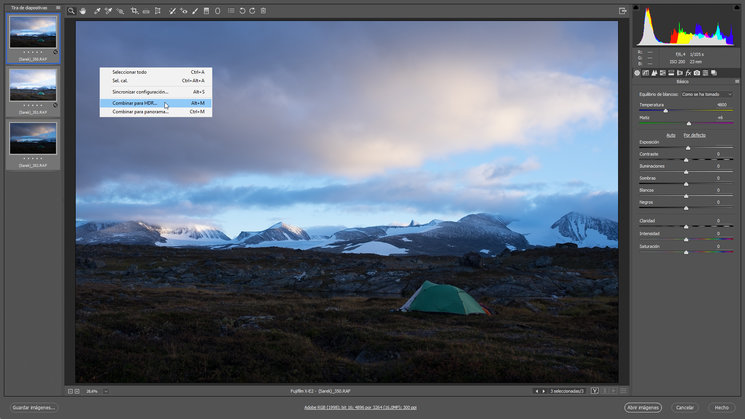
Task: Select the second RAF thumbnail in the filmstrip
Action: 33,84
